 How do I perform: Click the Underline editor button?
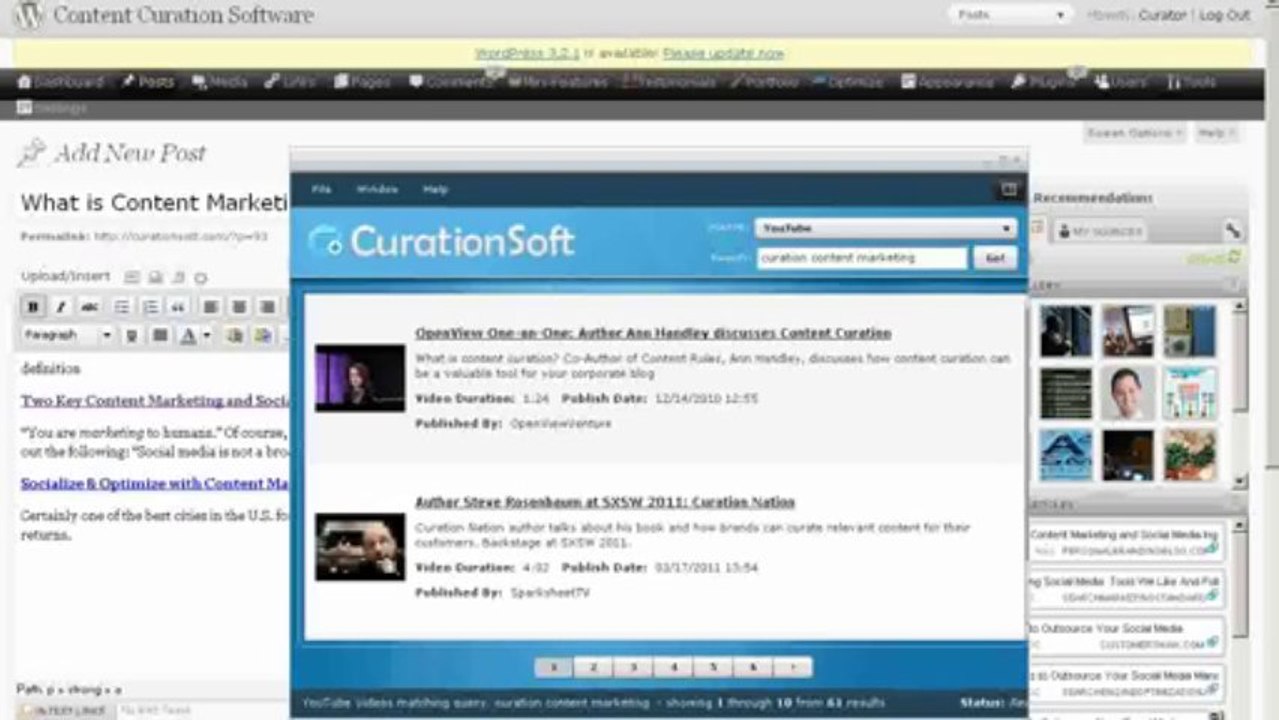[131, 335]
